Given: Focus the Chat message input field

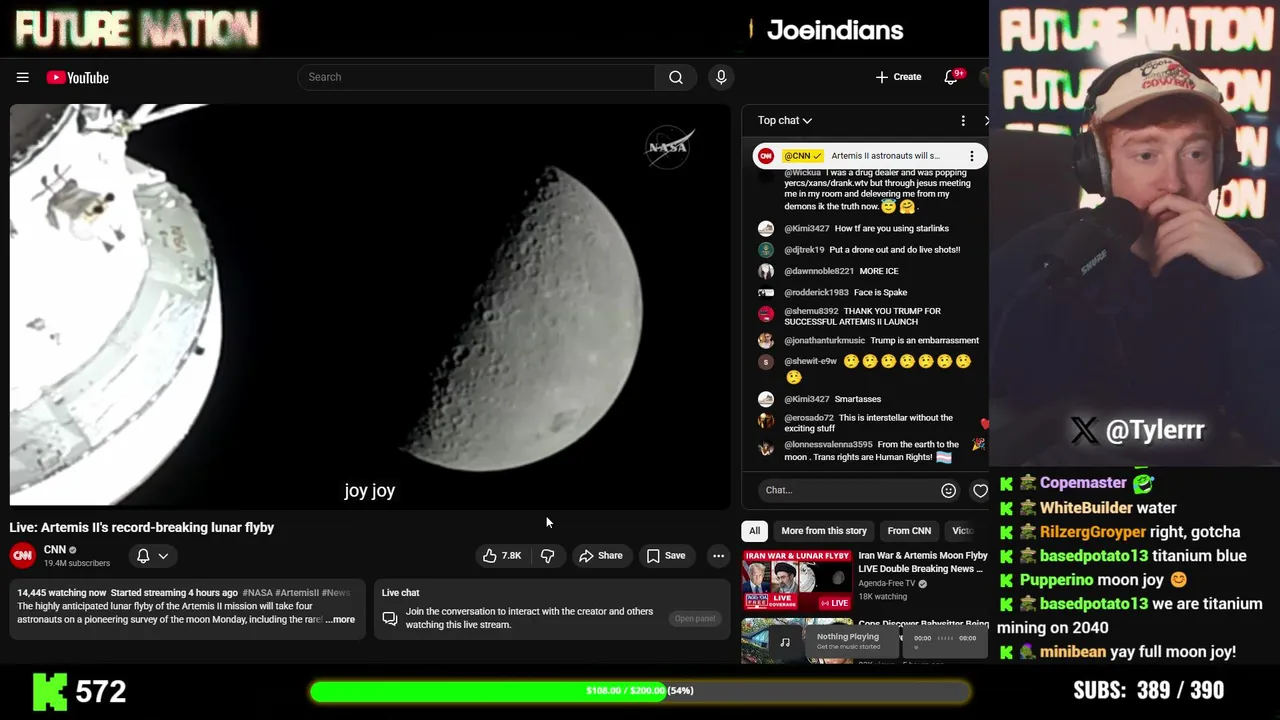Looking at the screenshot, I should tap(849, 490).
